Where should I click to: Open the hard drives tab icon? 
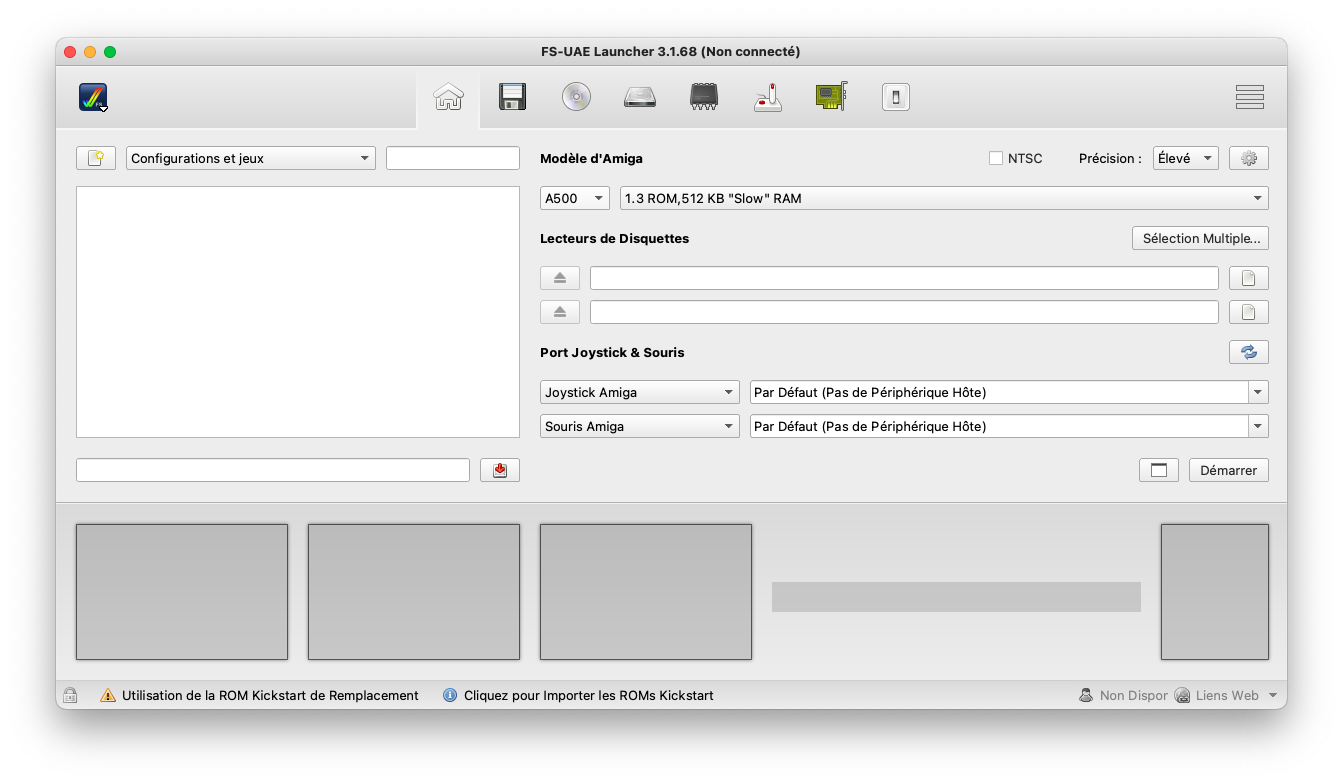coord(640,97)
